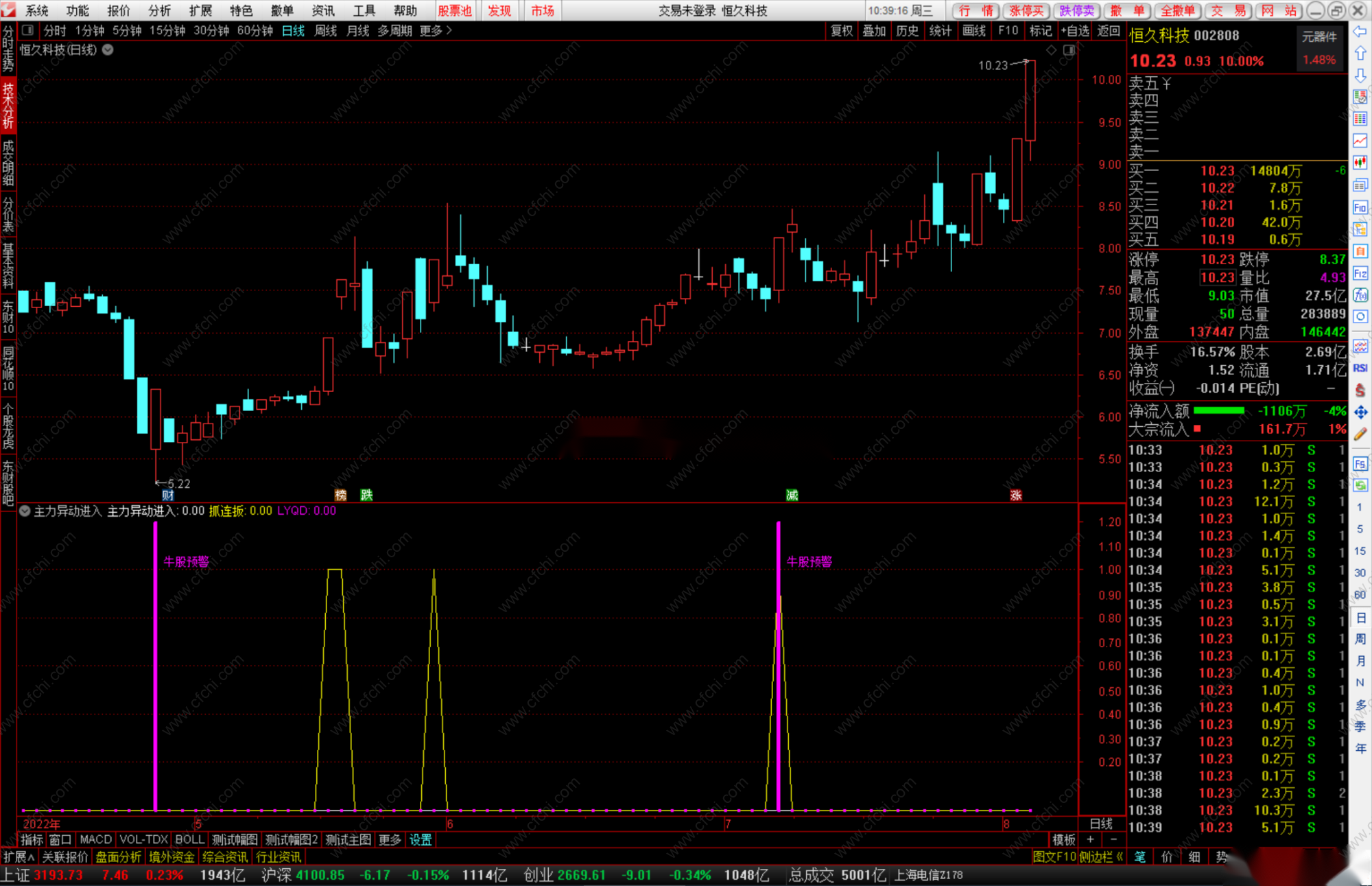Toggle the small panel icon at chart top-right

coord(1069,50)
